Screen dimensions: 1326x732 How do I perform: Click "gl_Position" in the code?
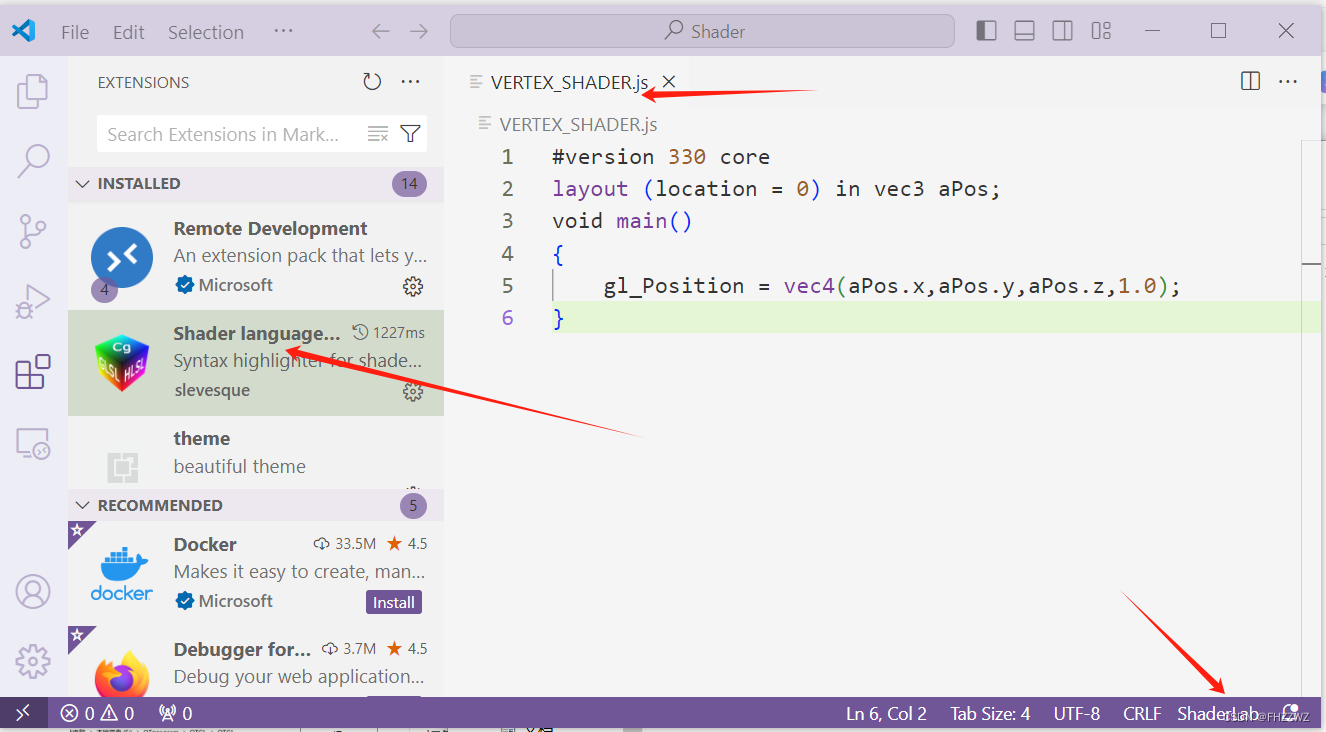point(674,286)
